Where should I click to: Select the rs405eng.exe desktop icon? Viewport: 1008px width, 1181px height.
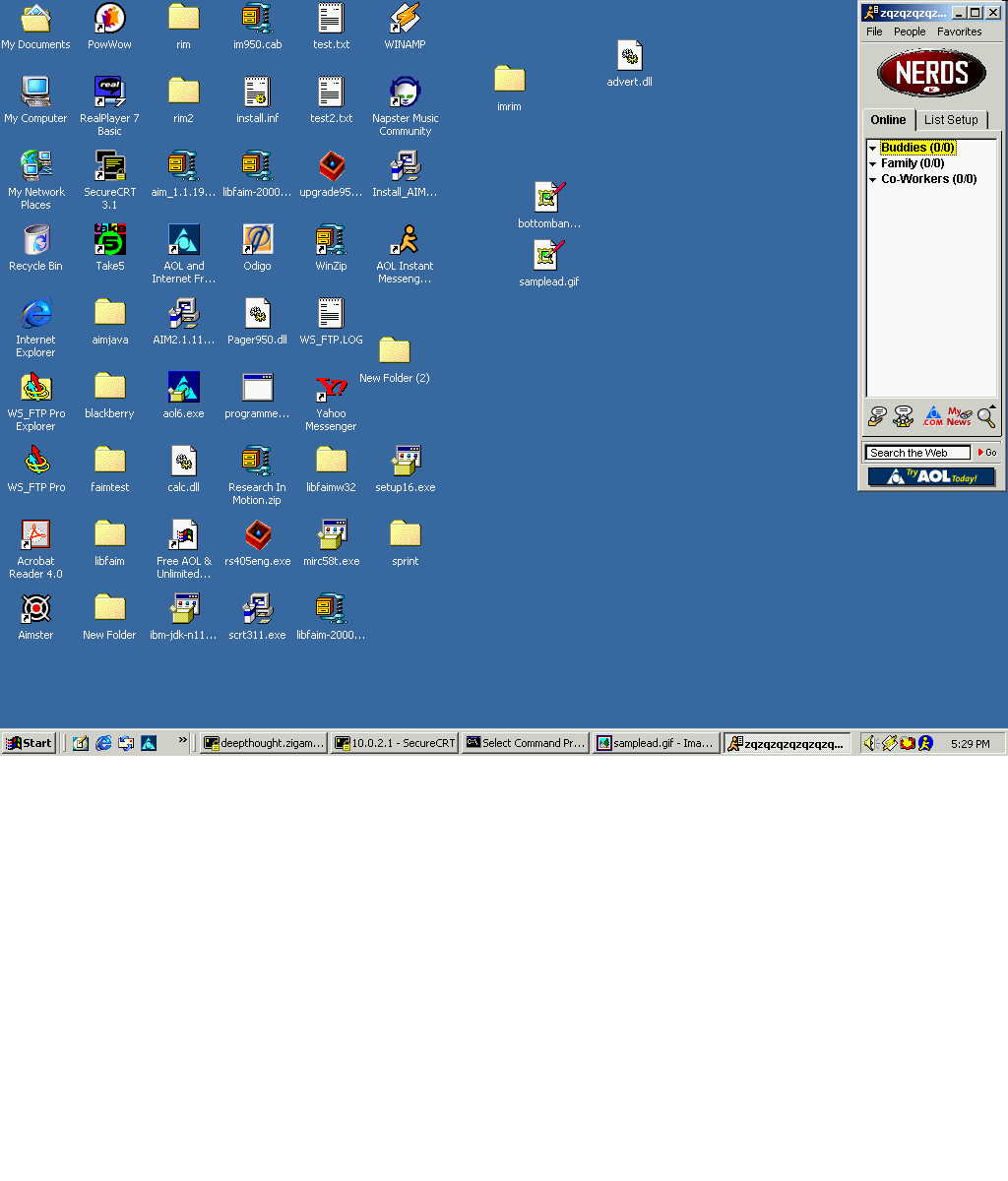pyautogui.click(x=257, y=543)
